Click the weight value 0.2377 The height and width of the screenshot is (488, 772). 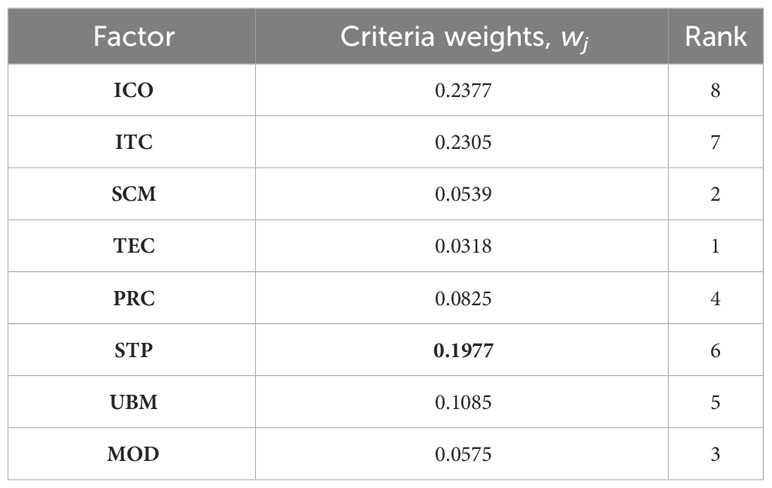(463, 90)
